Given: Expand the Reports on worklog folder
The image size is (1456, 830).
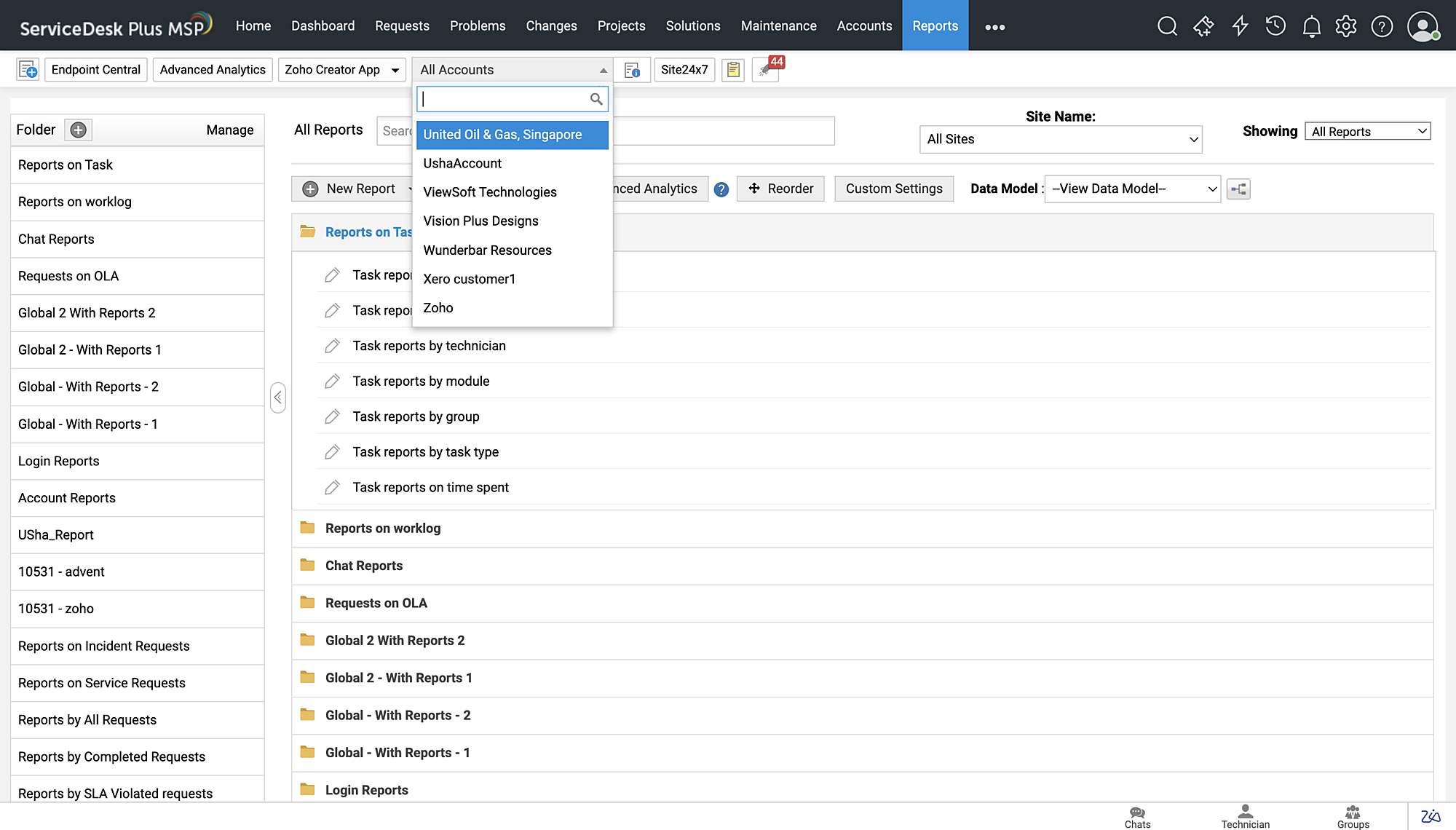Looking at the screenshot, I should click(382, 529).
